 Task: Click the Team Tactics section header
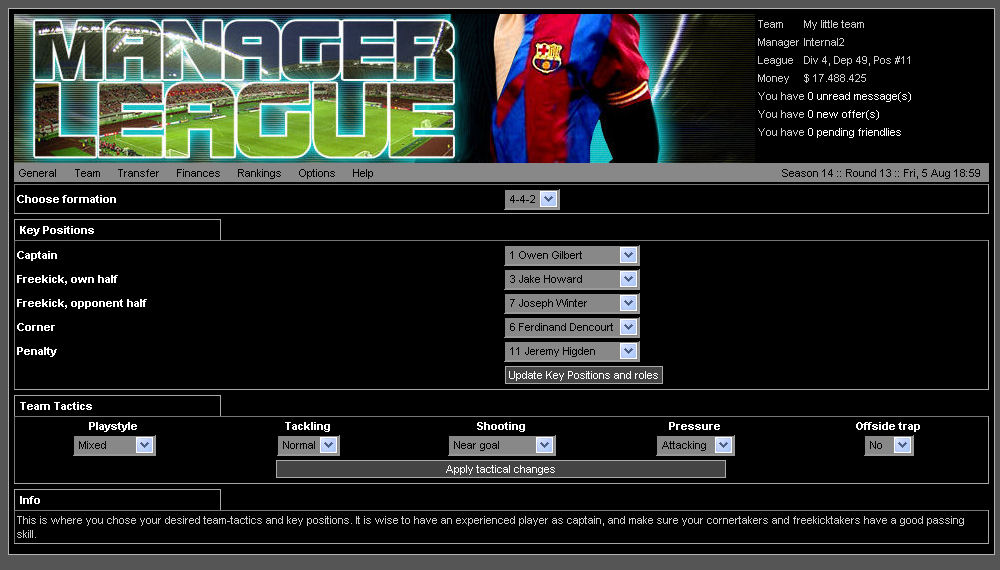tap(117, 406)
